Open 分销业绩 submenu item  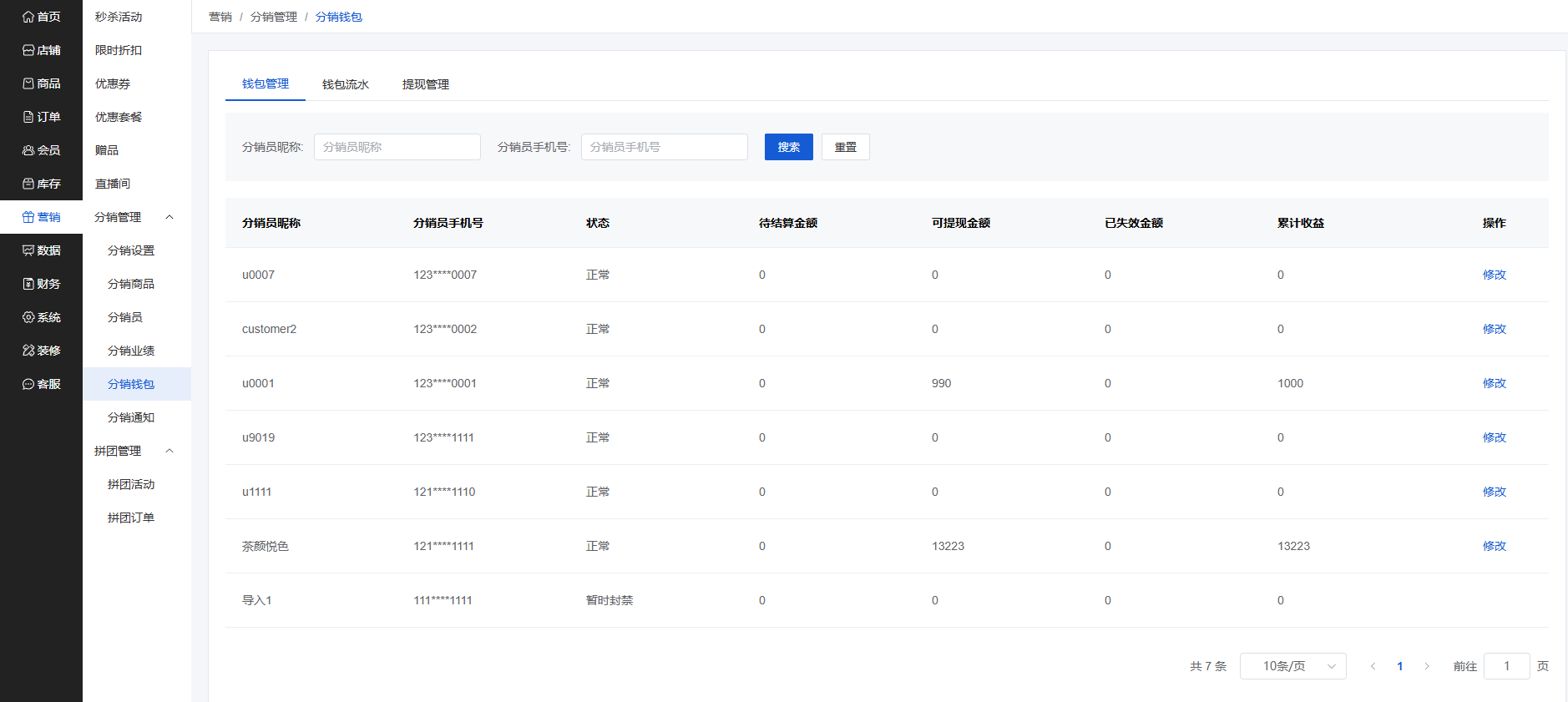(x=131, y=351)
